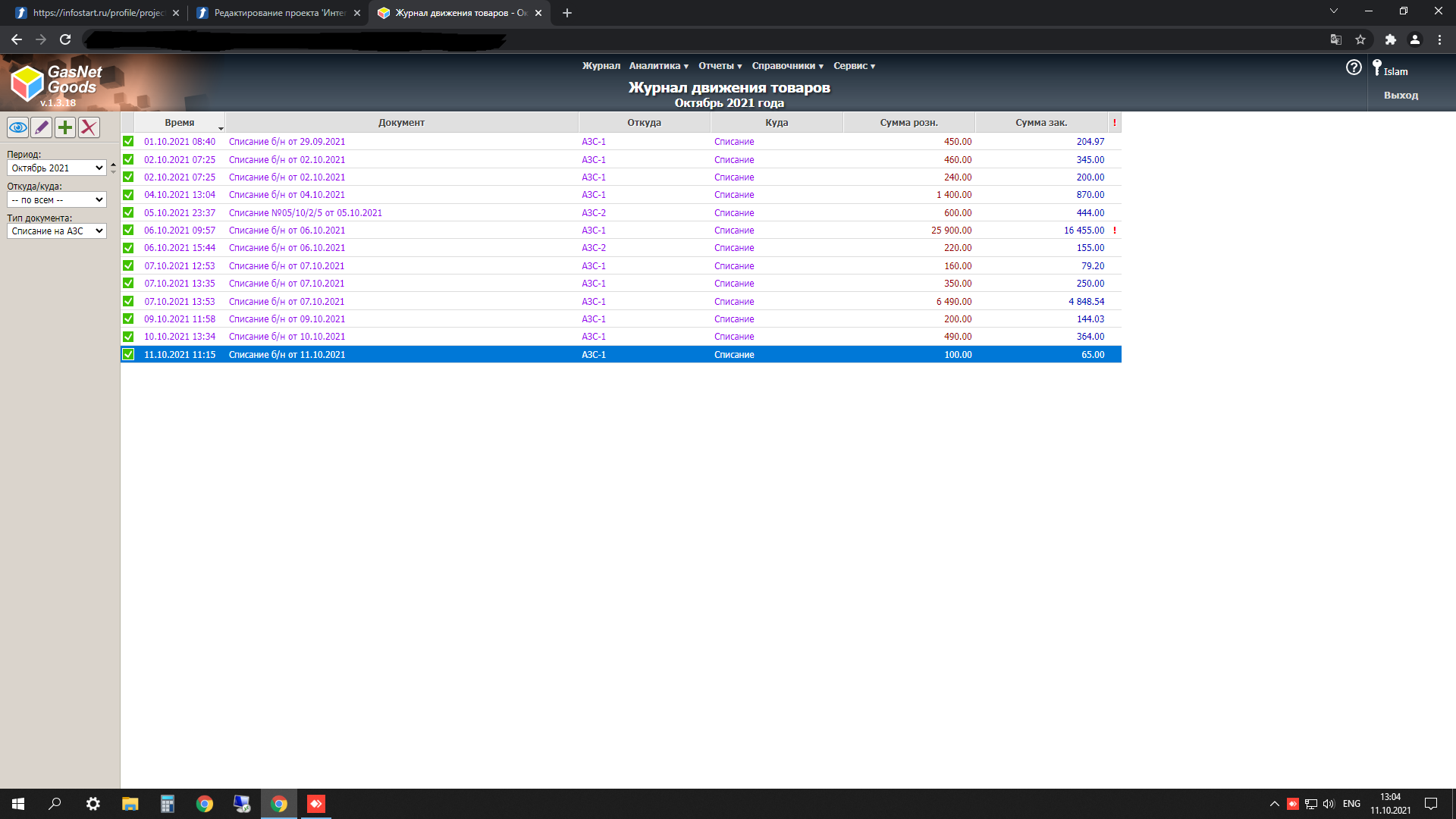
Task: Toggle checkbox for 01.10.2021 08:40 row
Action: (x=128, y=142)
